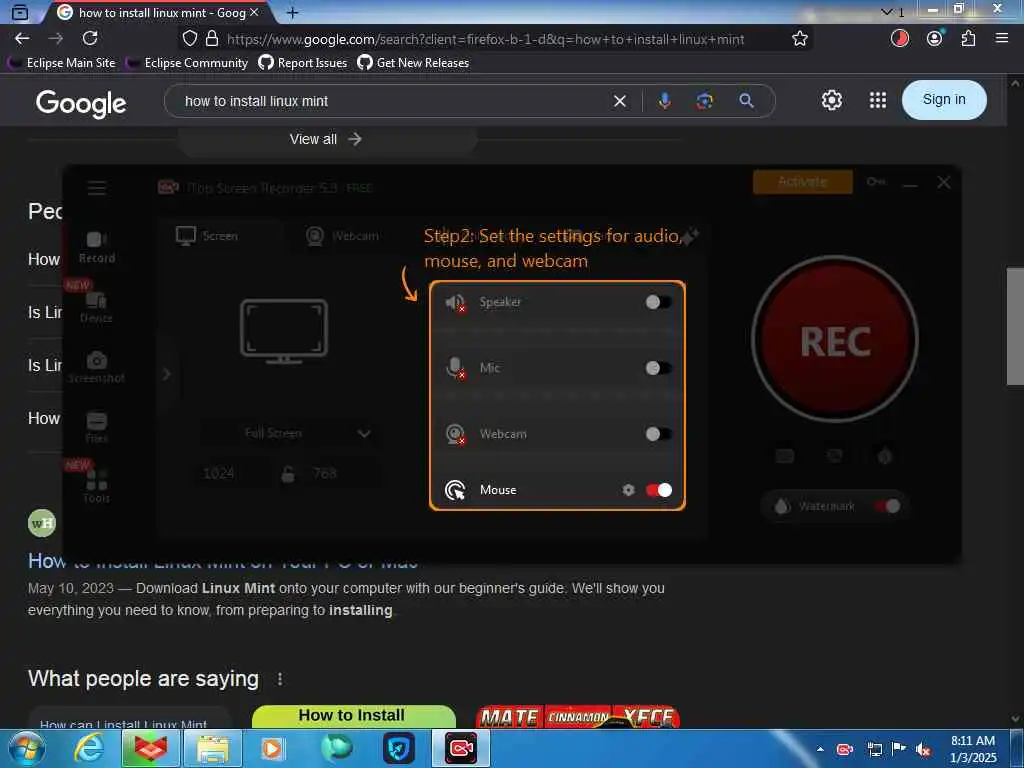Click the page vertical scrollbar thumb

1014,326
